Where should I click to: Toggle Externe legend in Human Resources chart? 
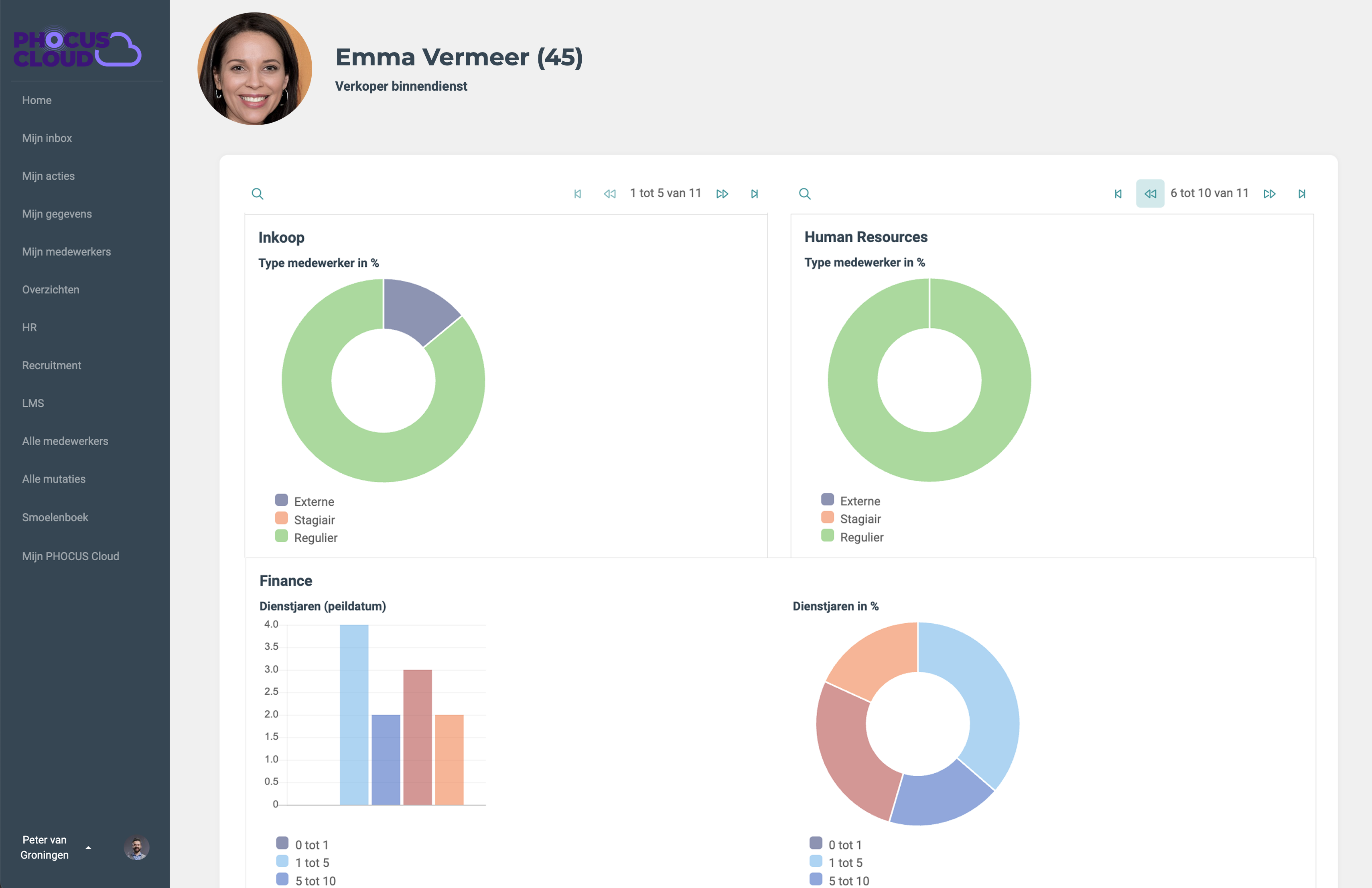click(851, 501)
